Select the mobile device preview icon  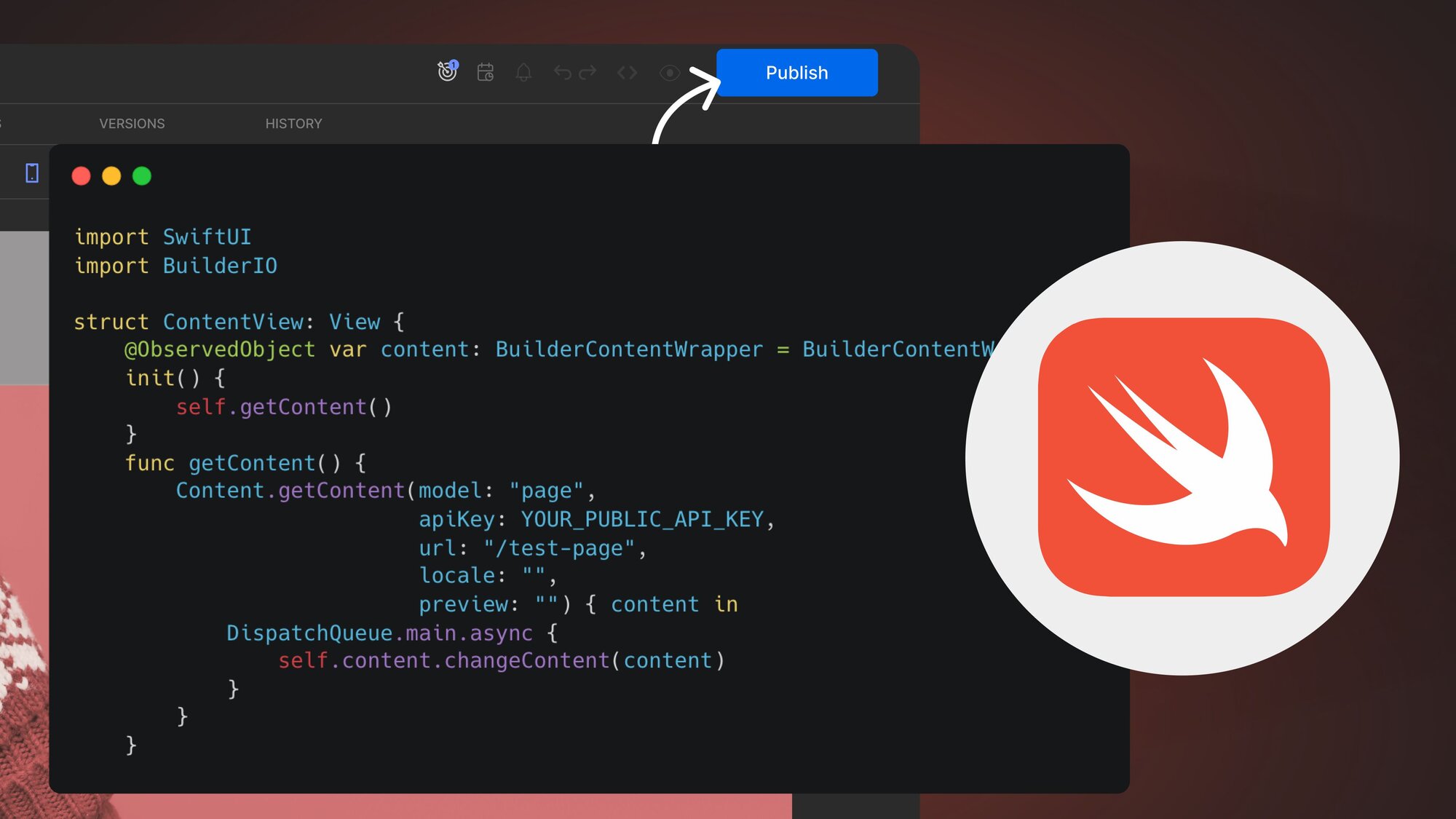pyautogui.click(x=32, y=173)
